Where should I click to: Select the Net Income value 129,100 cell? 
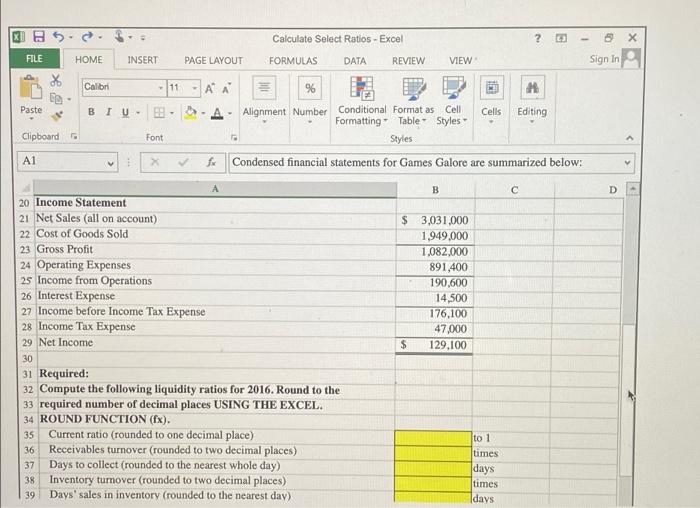[434, 345]
